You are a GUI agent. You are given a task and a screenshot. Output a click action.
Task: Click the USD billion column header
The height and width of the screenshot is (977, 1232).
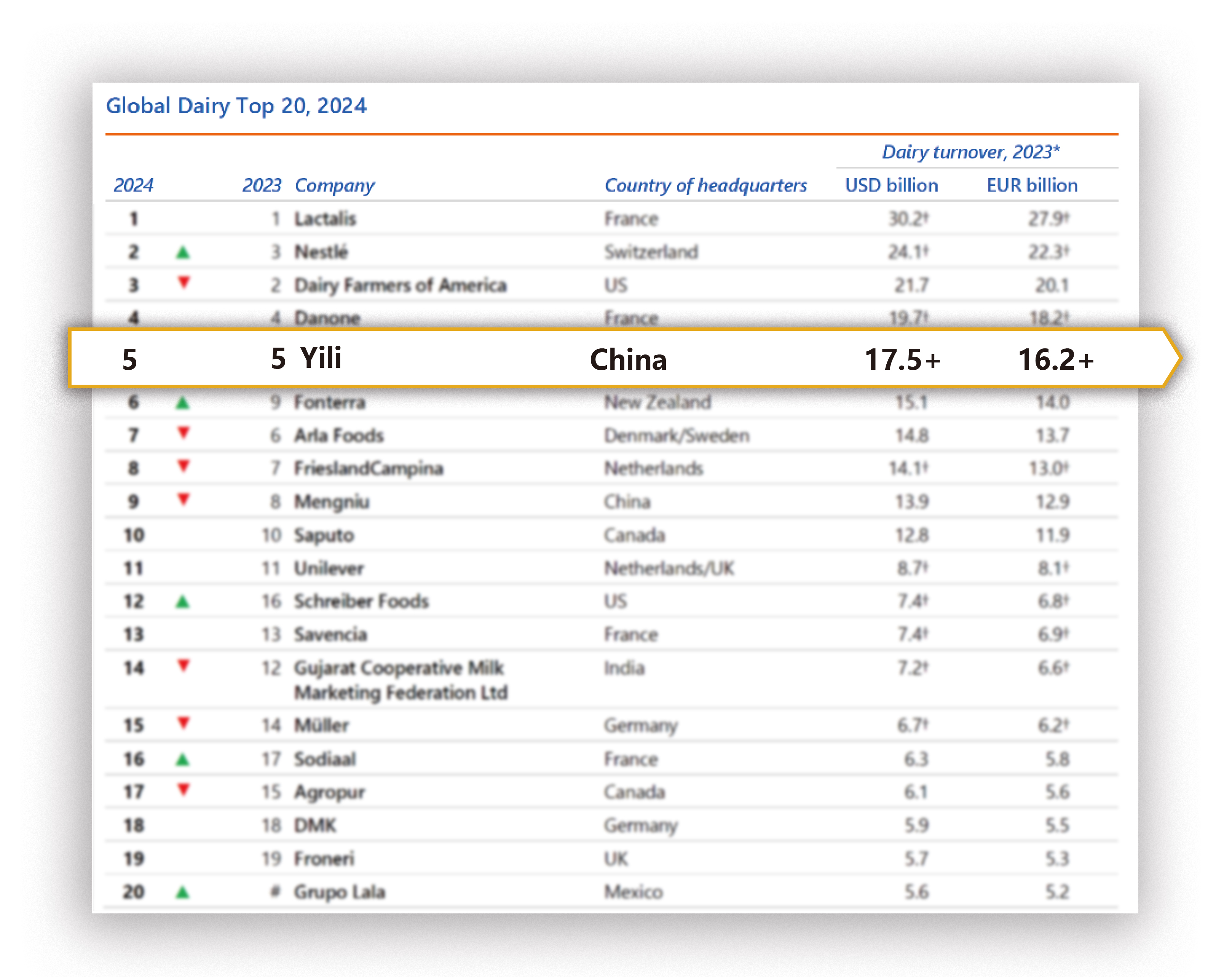pyautogui.click(x=891, y=185)
